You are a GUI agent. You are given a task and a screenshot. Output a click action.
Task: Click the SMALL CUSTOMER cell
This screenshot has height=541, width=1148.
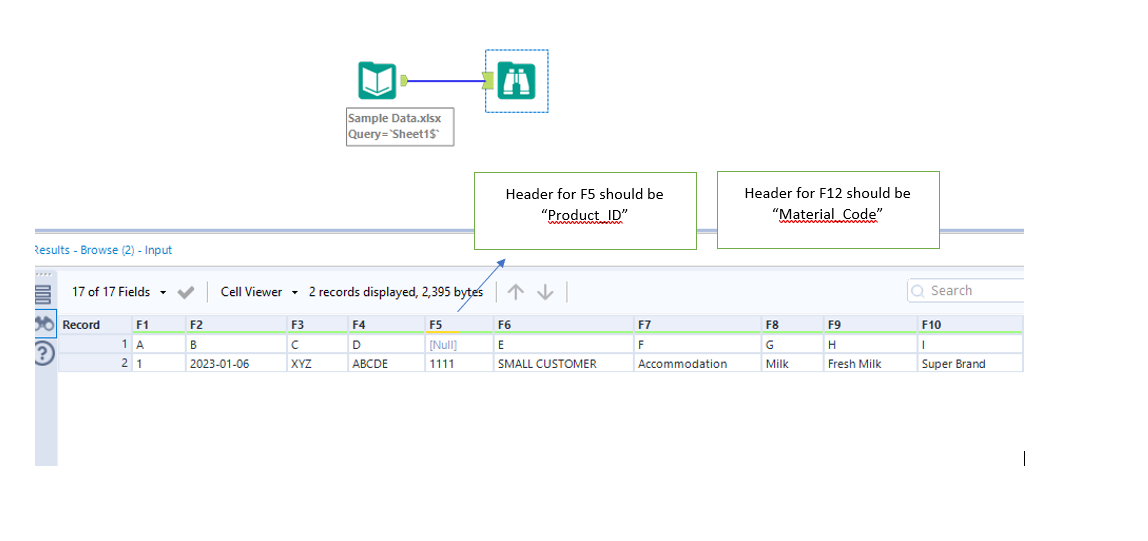click(564, 363)
